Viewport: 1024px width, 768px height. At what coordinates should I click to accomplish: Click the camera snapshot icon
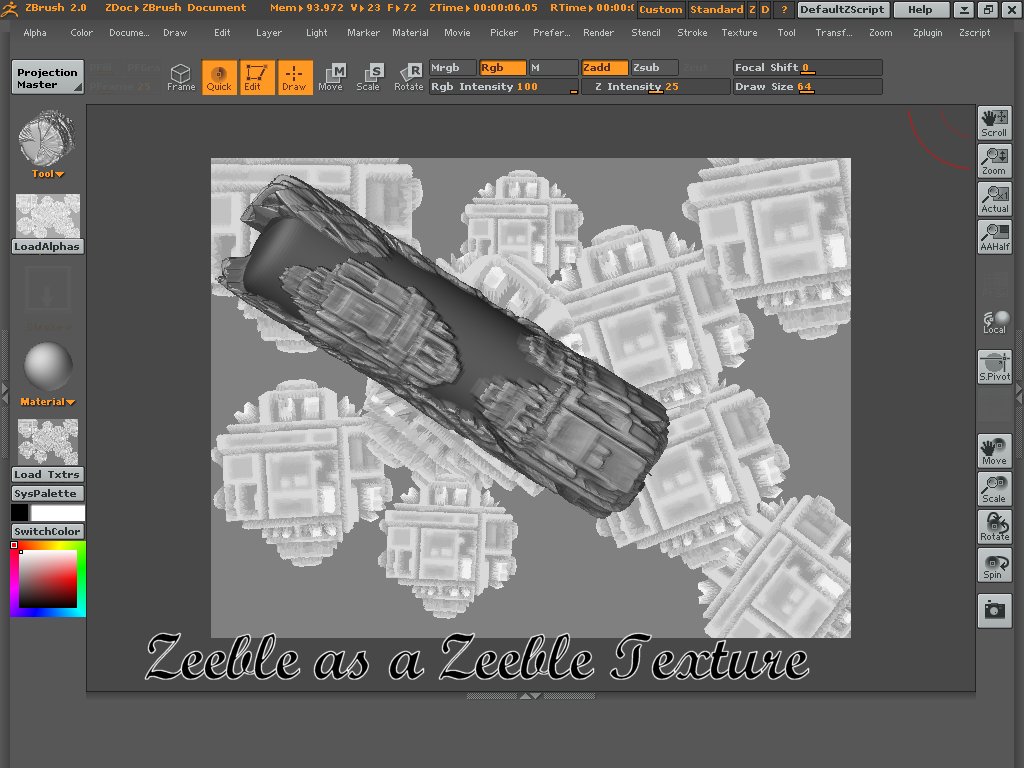pyautogui.click(x=994, y=611)
